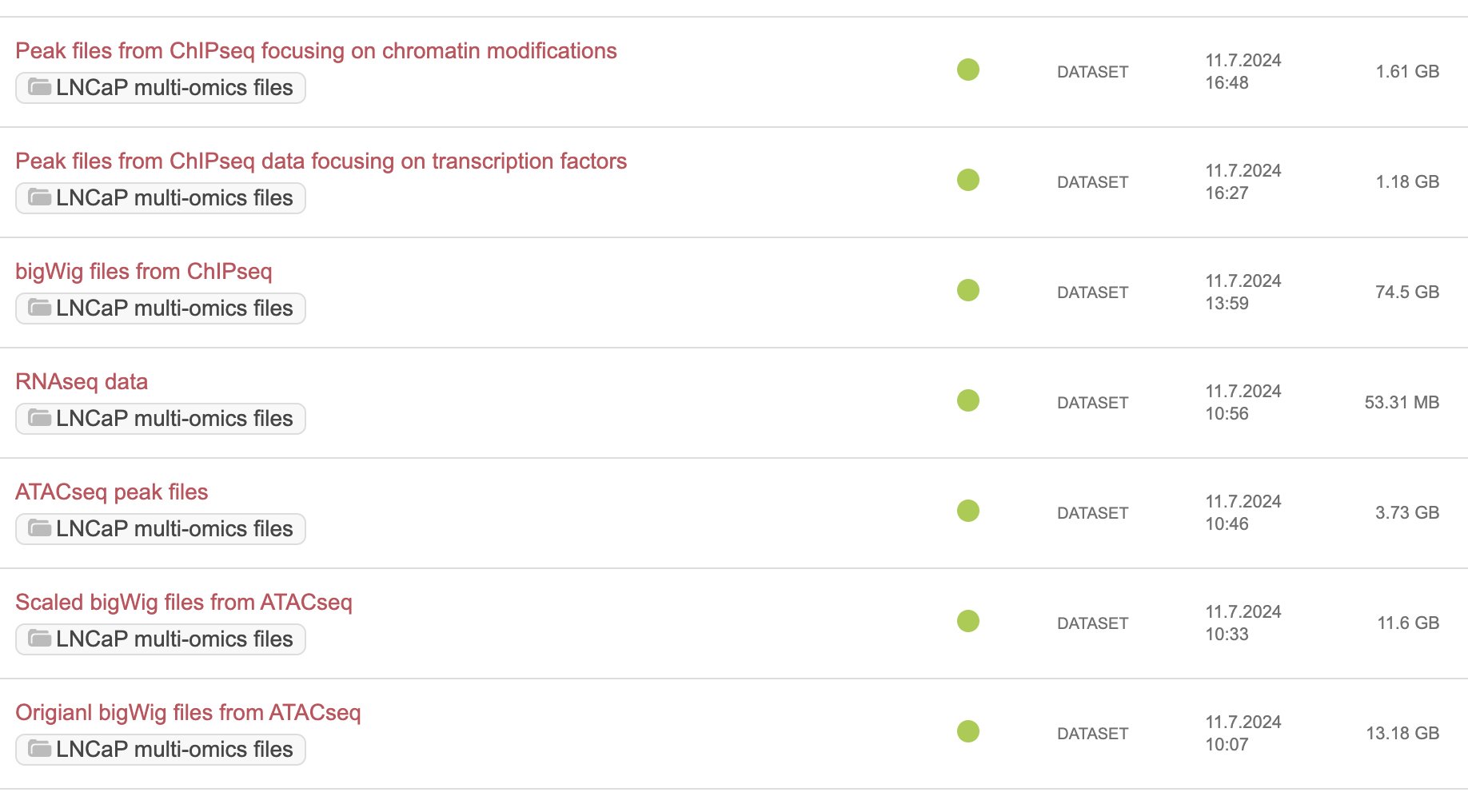
Task: Click the folder icon under ATACseq peak files
Action: pyautogui.click(x=40, y=527)
